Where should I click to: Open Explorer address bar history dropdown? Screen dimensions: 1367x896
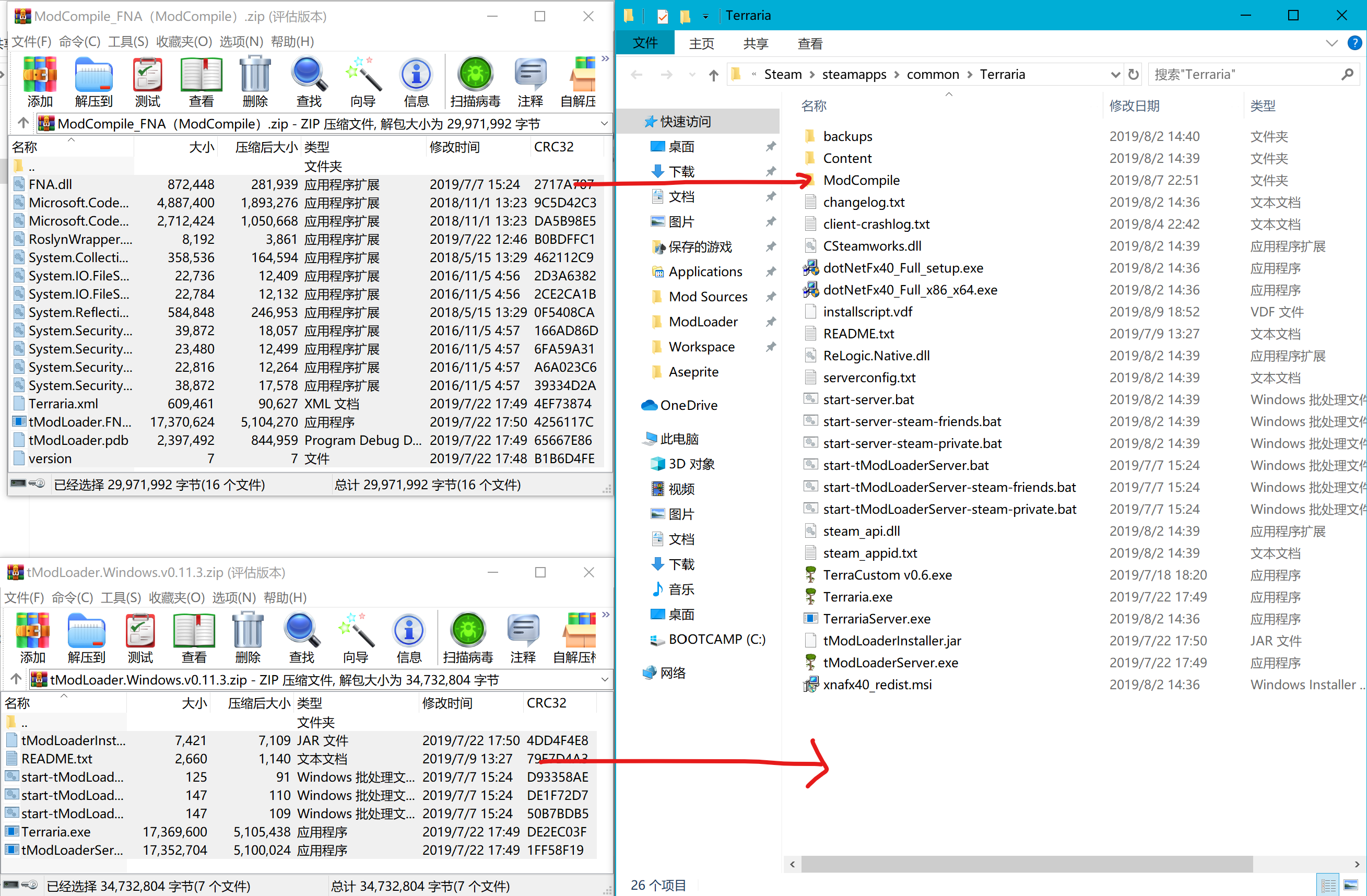point(1115,74)
